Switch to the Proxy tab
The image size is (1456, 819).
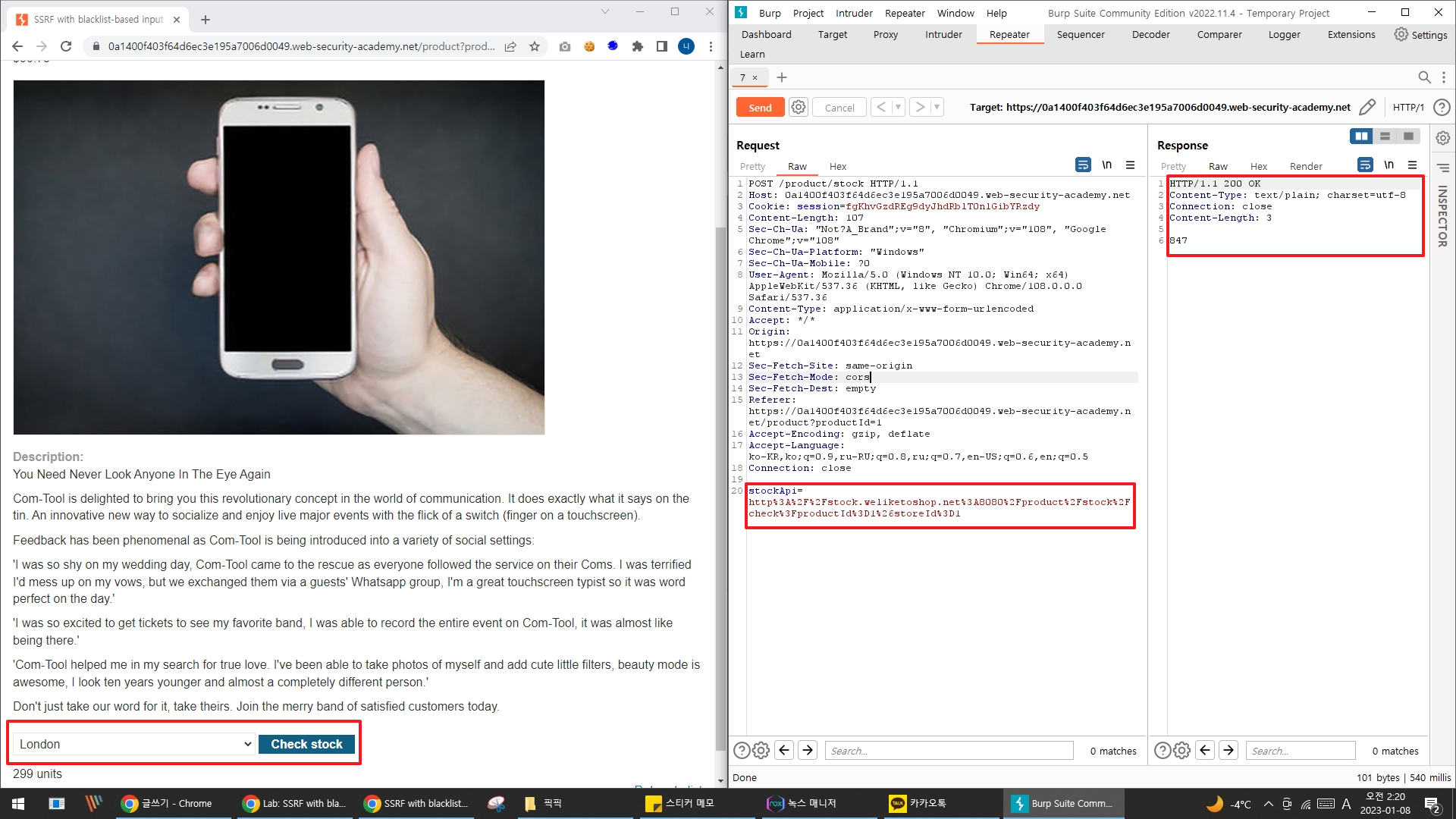click(x=885, y=34)
